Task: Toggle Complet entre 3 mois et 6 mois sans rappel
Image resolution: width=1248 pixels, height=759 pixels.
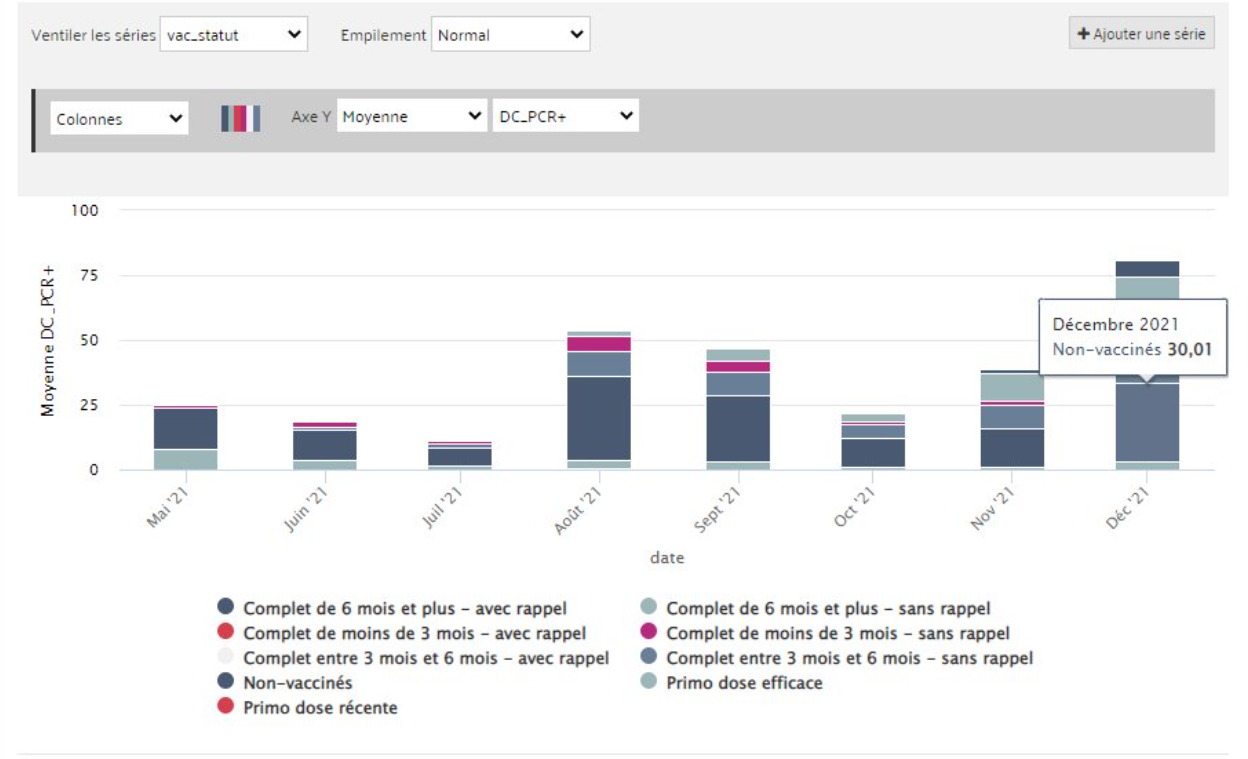Action: point(849,658)
